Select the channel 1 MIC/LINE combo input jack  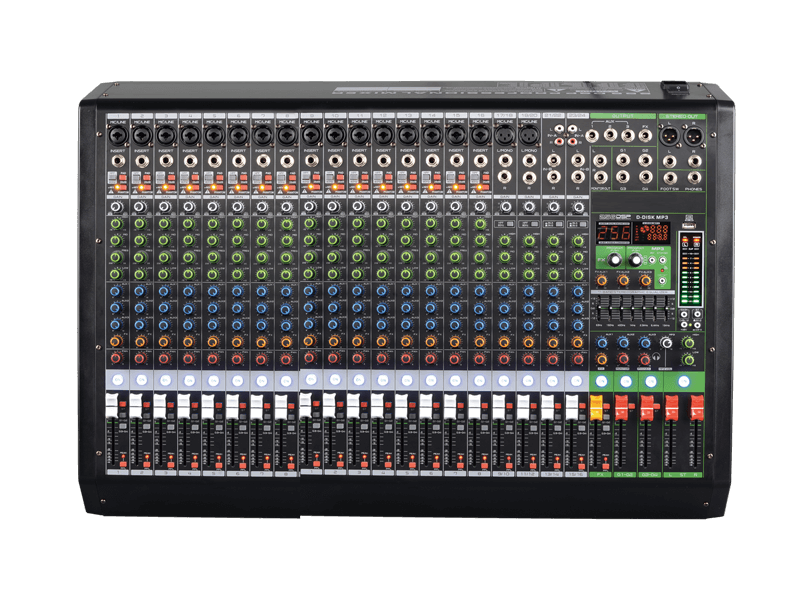(118, 136)
